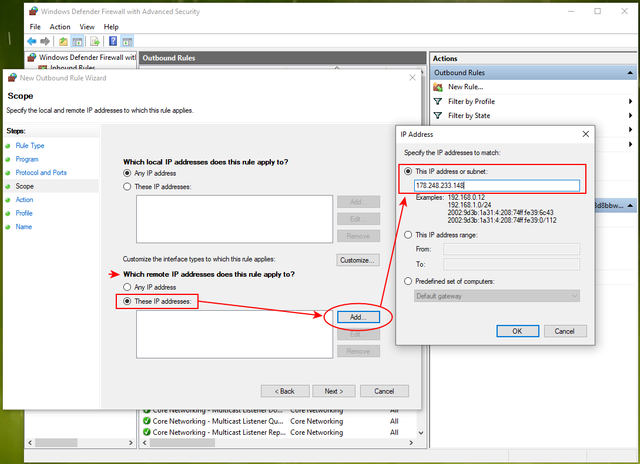Select 'Any IP address' for remote addresses
This screenshot has height=464, width=640.
pyautogui.click(x=127, y=287)
